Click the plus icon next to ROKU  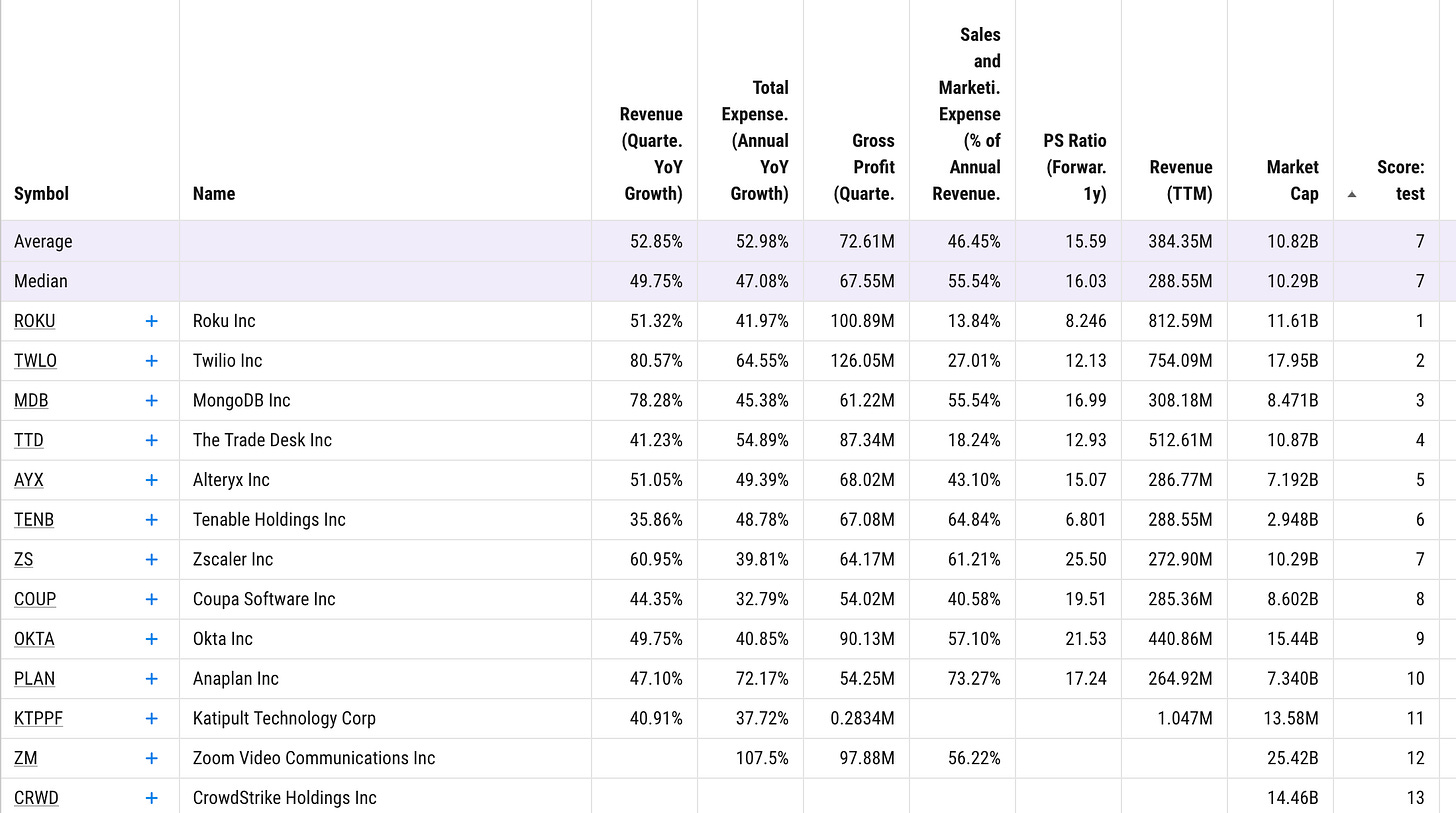[x=151, y=321]
